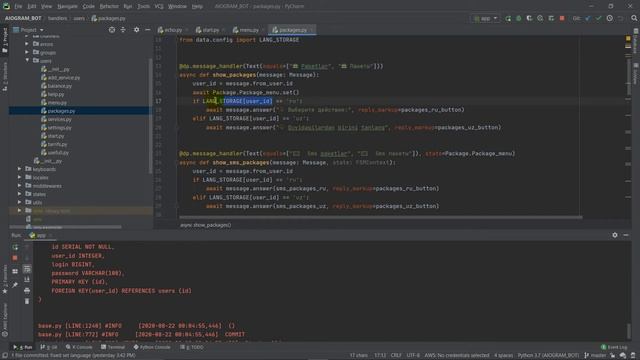Stop the running app in the top toolbar

pos(562,18)
